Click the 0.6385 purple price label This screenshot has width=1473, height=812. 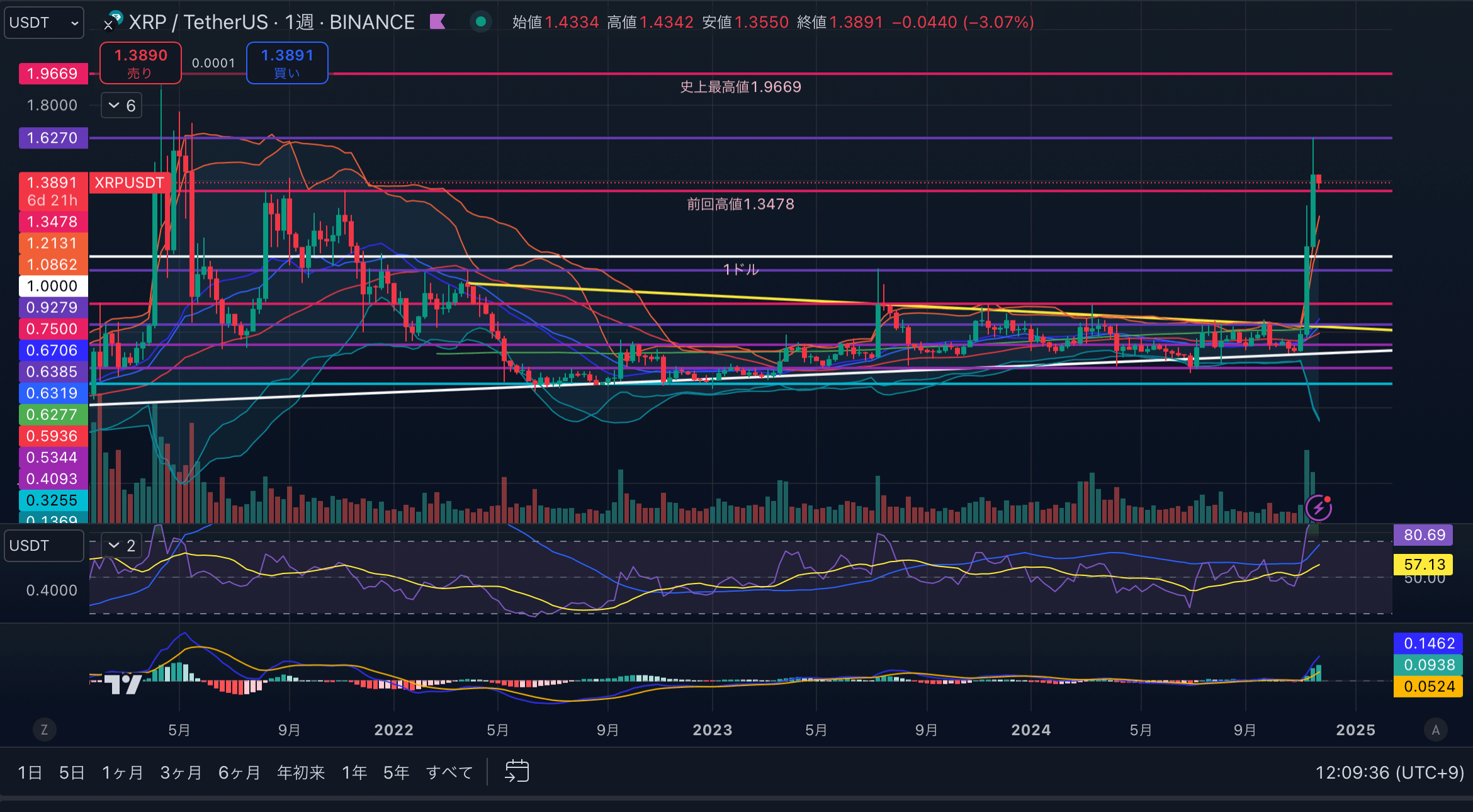point(53,371)
